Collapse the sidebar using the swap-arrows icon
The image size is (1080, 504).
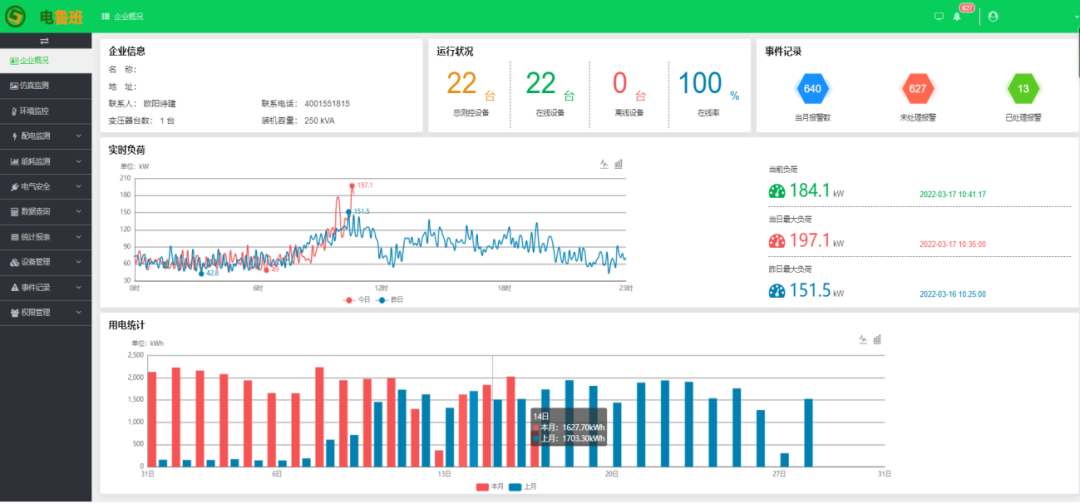(x=44, y=41)
